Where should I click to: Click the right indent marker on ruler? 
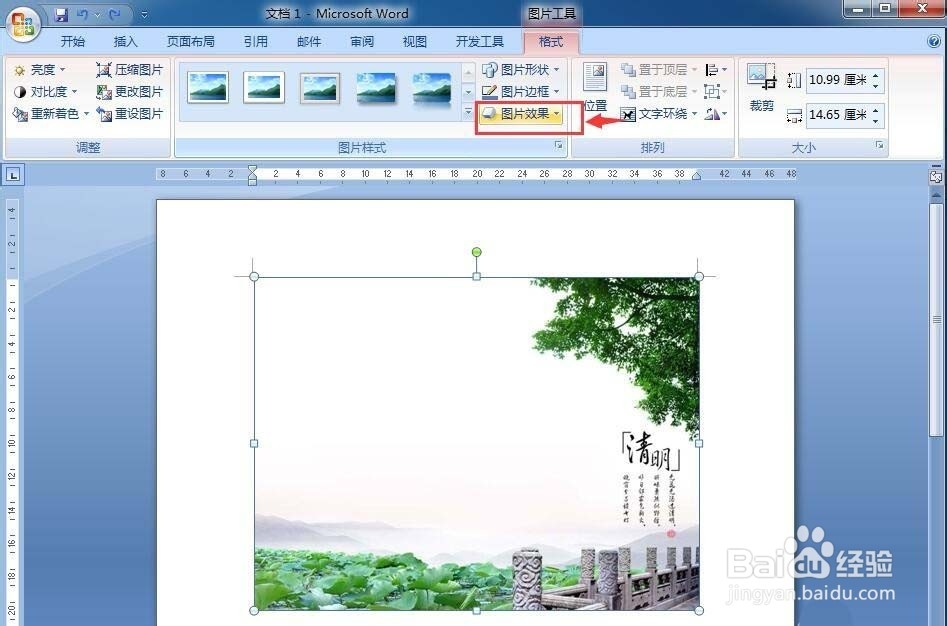(696, 176)
